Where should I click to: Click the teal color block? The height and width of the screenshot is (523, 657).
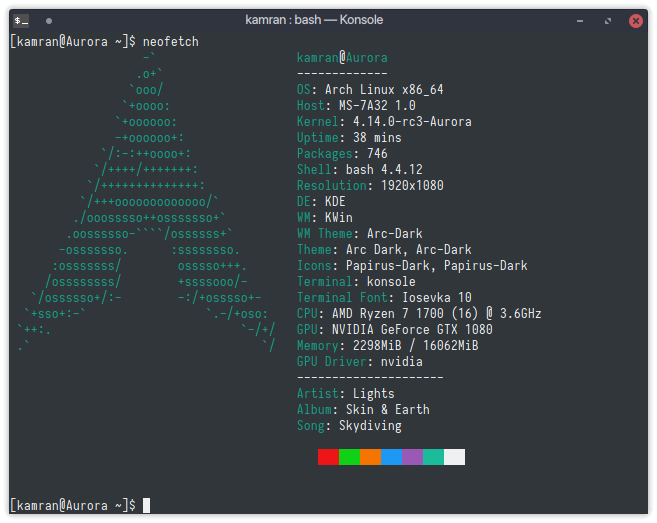coord(434,457)
